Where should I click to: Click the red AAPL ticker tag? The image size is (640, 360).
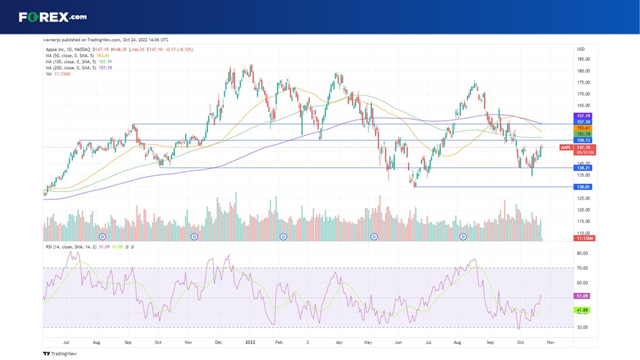566,148
